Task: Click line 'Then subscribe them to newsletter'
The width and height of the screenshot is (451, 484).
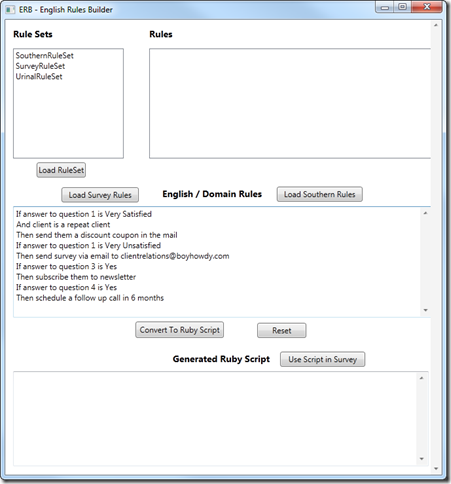Action: pyautogui.click(x=76, y=277)
